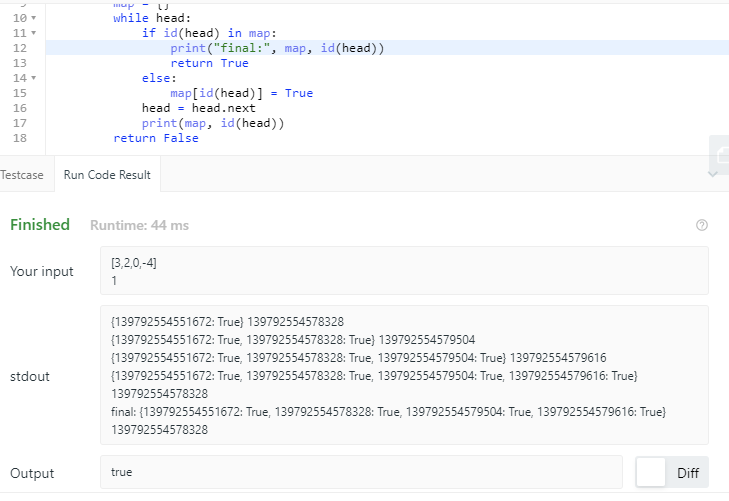Click the 'if id(head) in map:' line
Image resolution: width=729 pixels, height=501 pixels.
209,33
